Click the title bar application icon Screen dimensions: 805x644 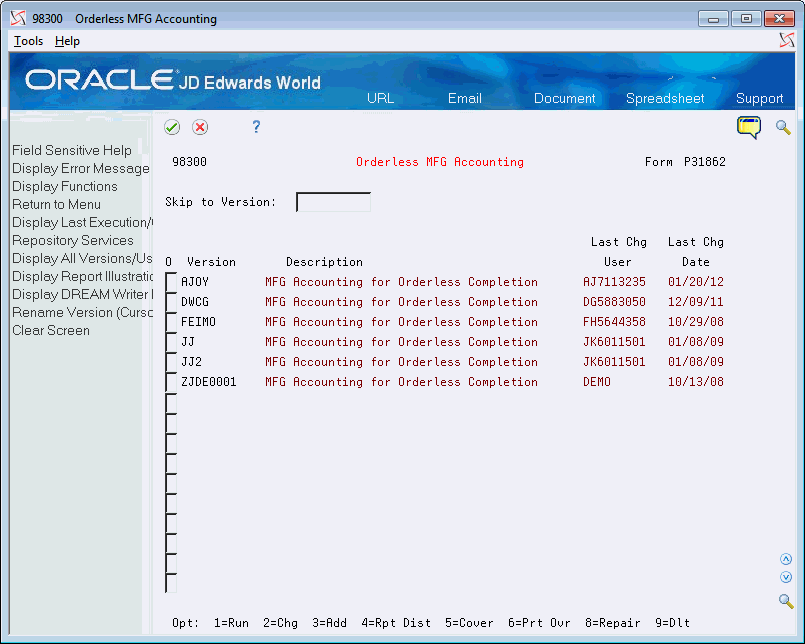click(x=18, y=18)
